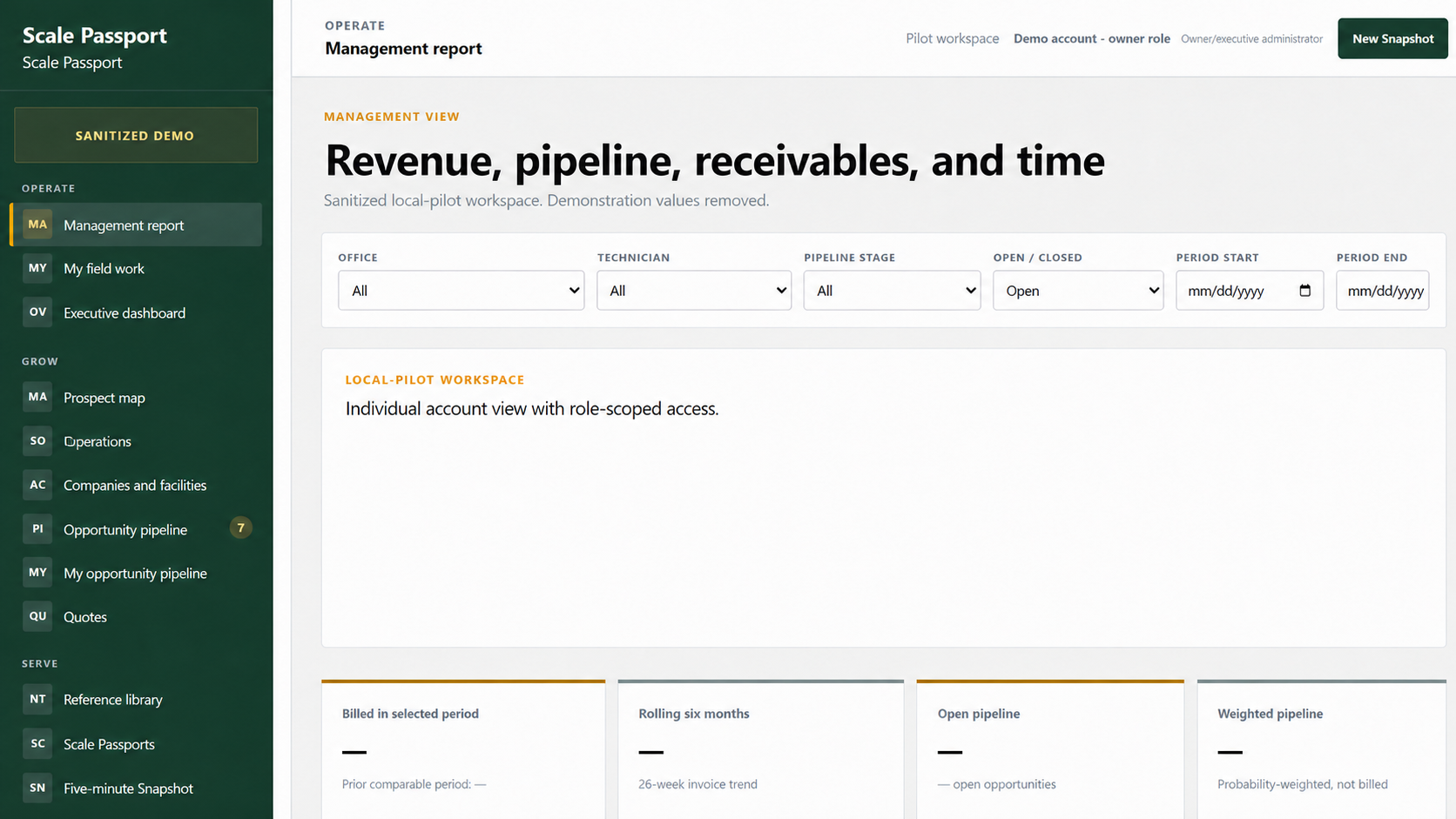Select Operations in the sidebar

click(x=136, y=441)
